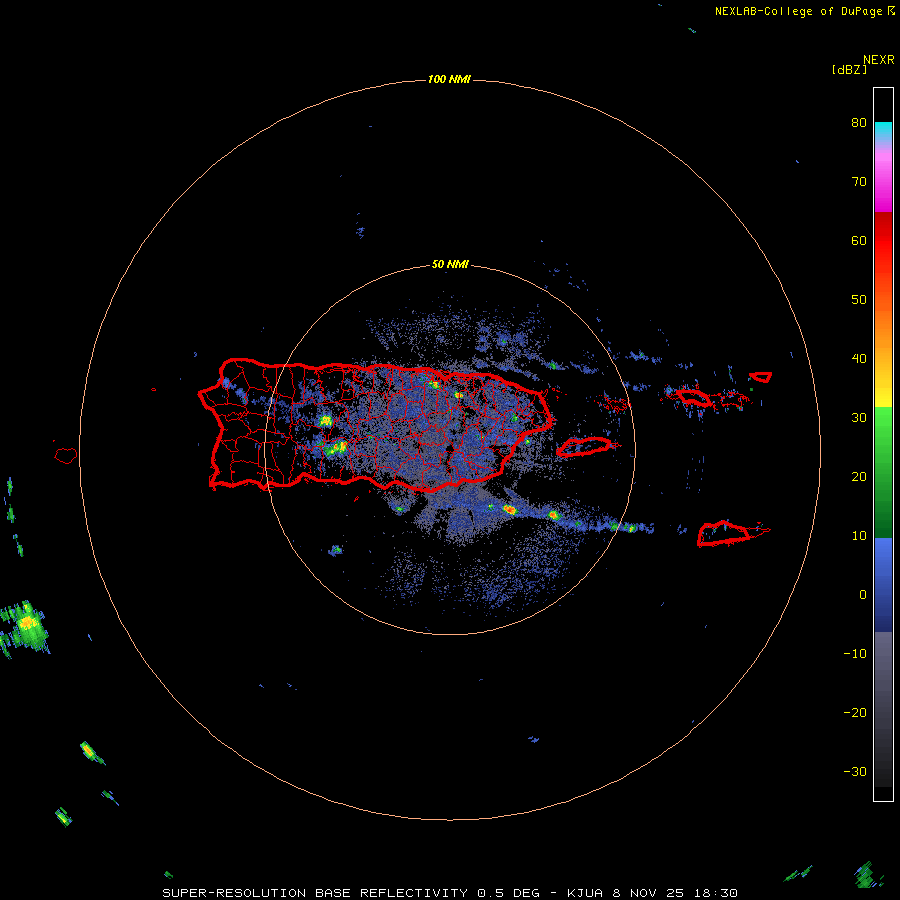Viewport: 900px width, 900px height.
Task: Click the 60 dBZ scale value
Action: click(859, 241)
